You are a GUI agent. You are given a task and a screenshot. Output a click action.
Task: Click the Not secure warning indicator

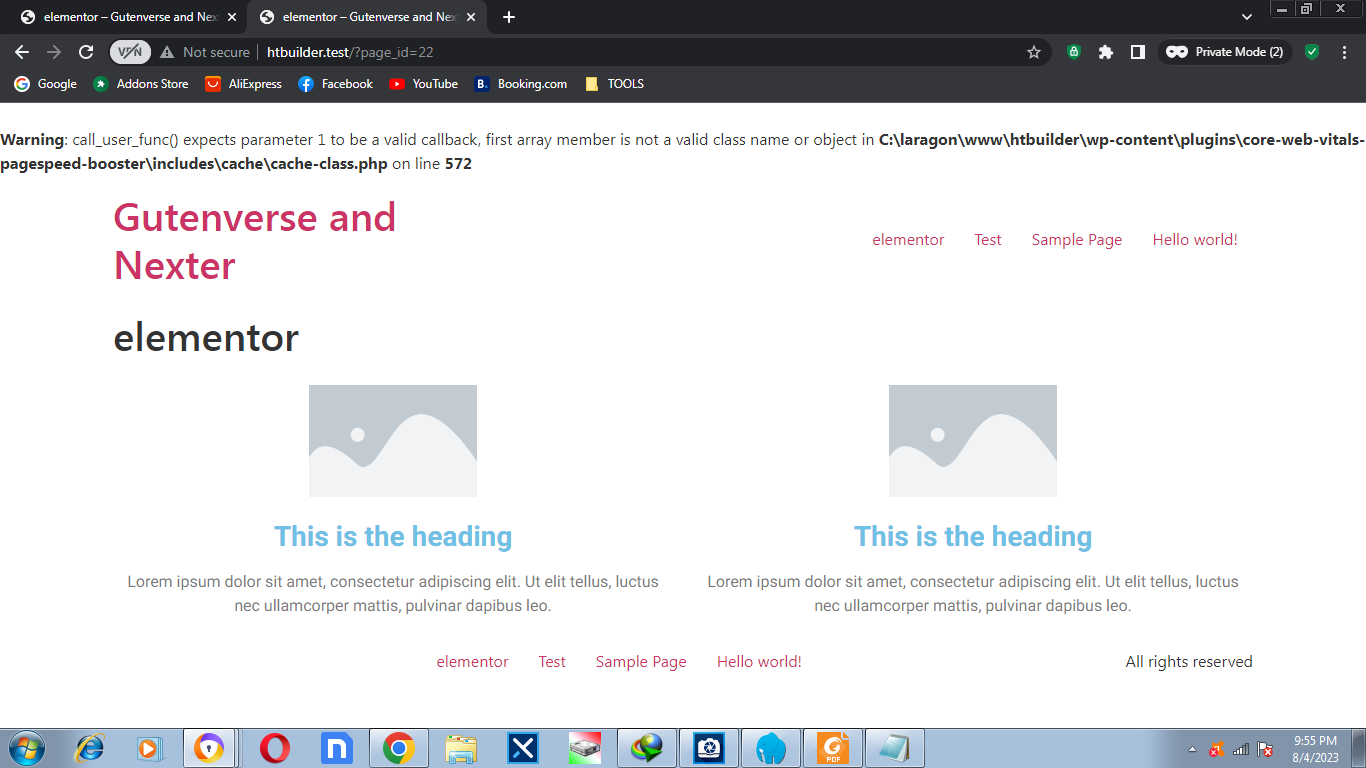coord(205,52)
